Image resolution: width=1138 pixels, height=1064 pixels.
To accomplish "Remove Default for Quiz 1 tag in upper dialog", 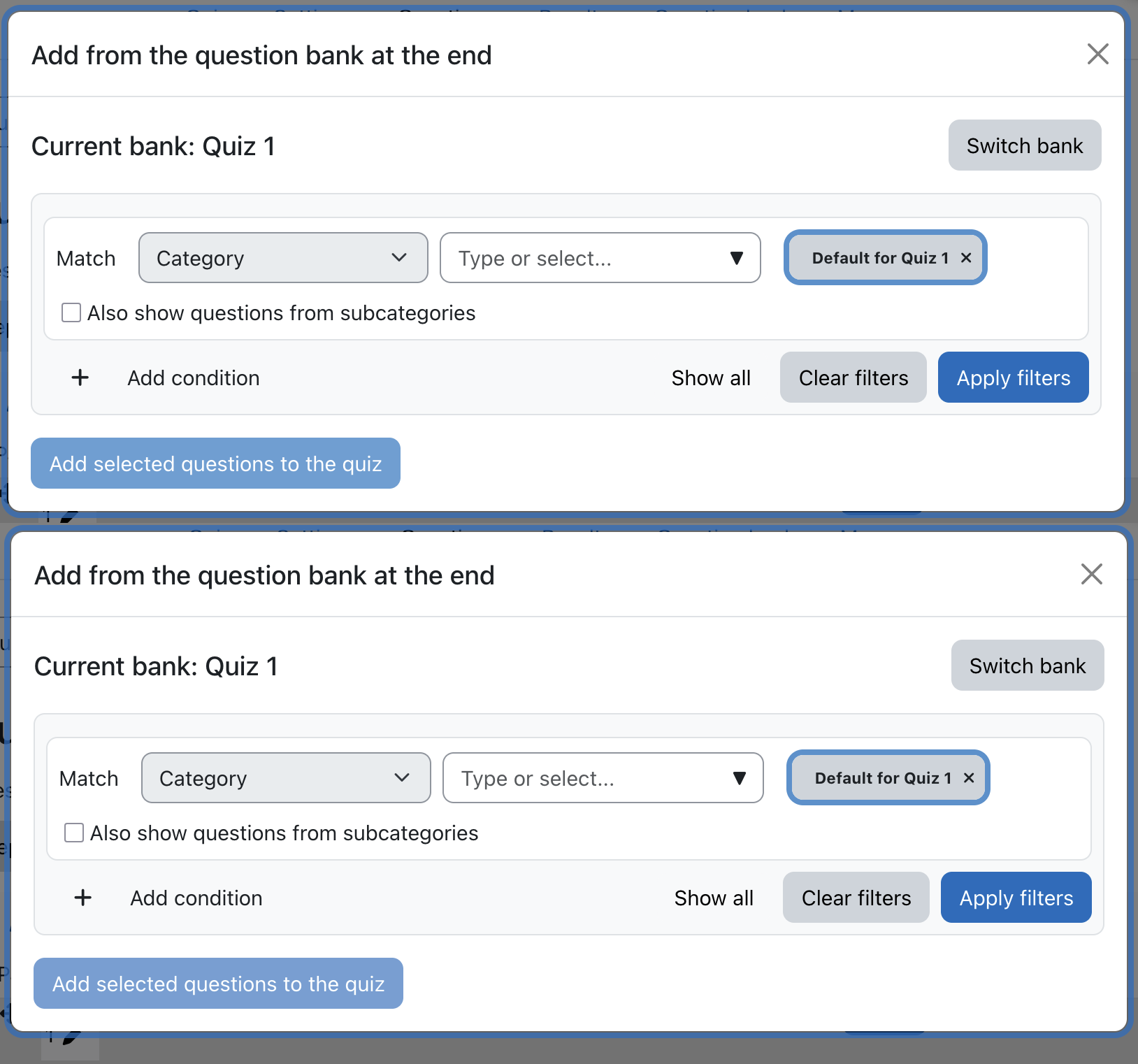I will coord(966,258).
